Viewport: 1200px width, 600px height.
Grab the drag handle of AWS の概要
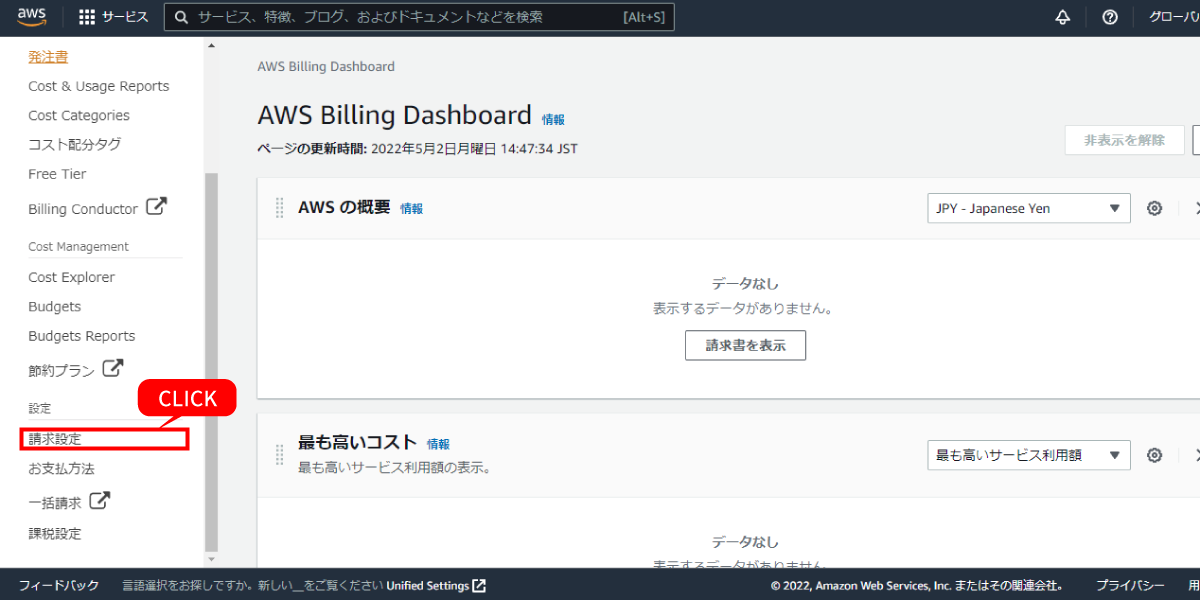[280, 208]
